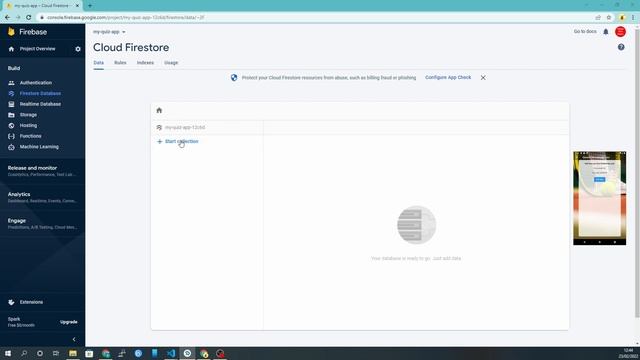Click the browser back arrow
Viewport: 640px width, 360px height.
coord(7,18)
